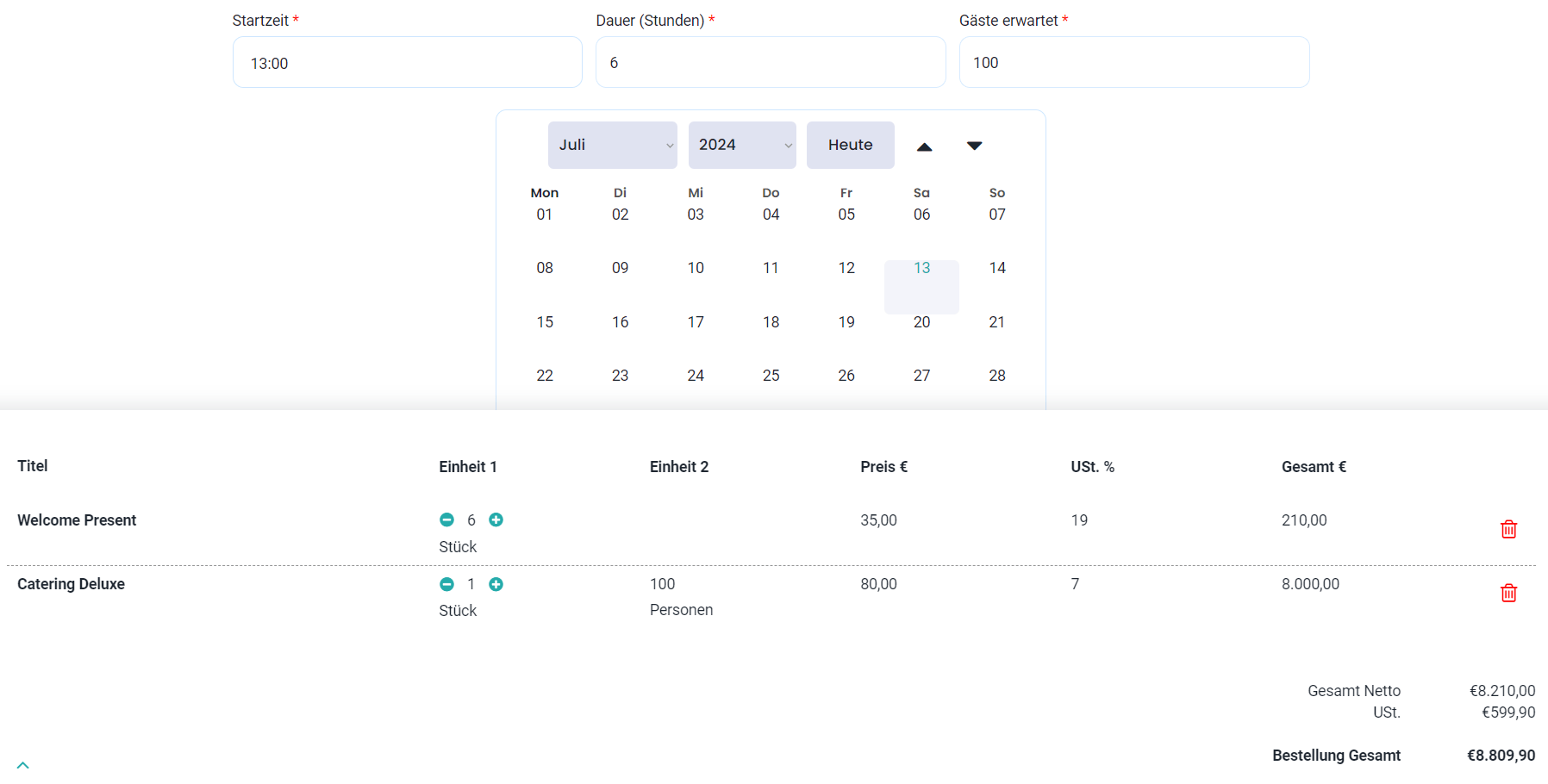Select calendar day 18

click(771, 322)
